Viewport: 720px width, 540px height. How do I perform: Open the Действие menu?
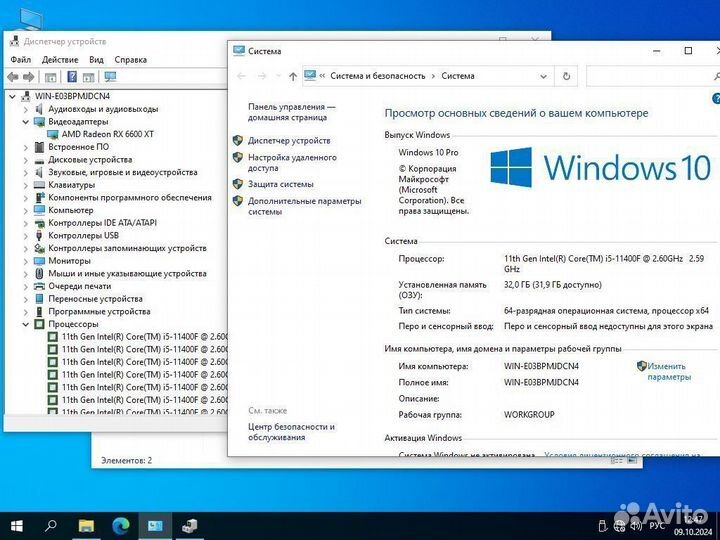(x=60, y=60)
